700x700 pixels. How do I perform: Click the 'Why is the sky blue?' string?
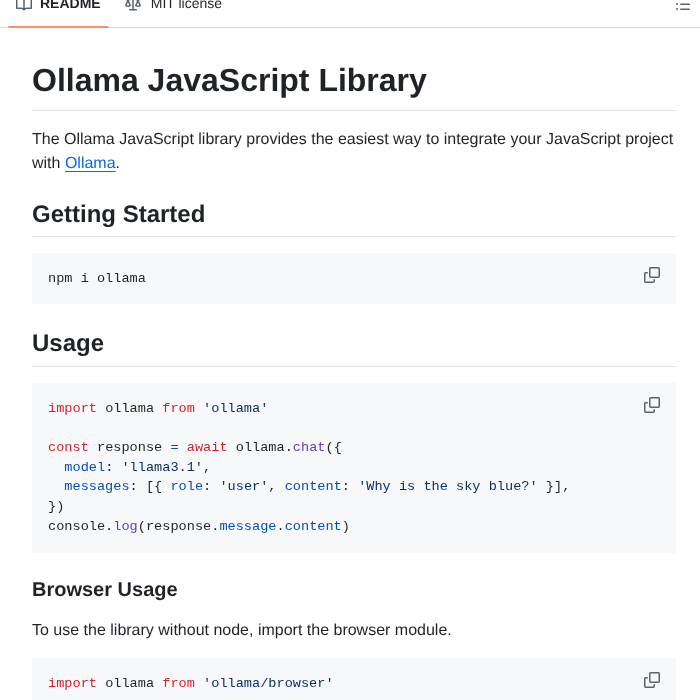tap(447, 486)
